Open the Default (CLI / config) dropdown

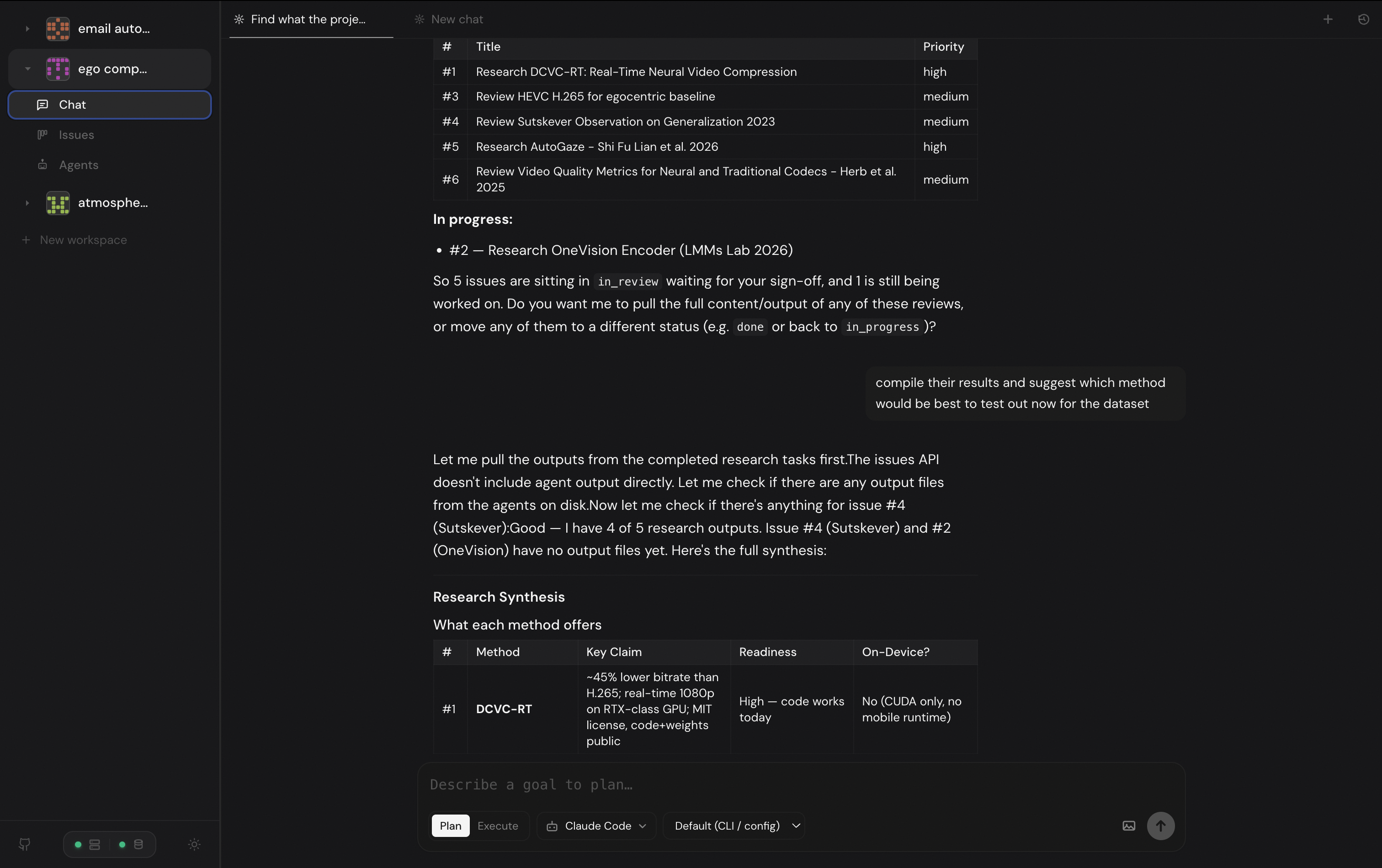point(734,826)
